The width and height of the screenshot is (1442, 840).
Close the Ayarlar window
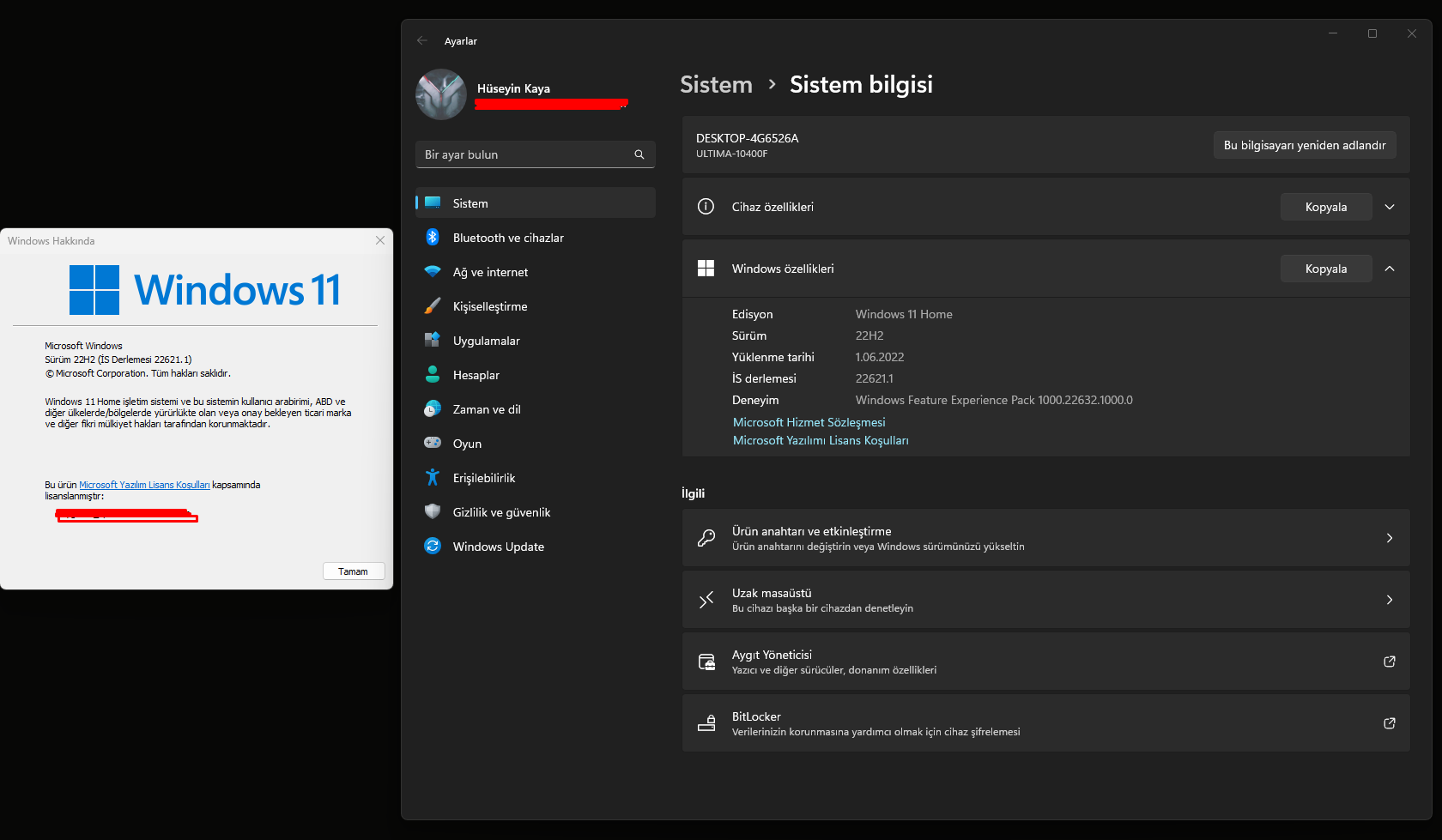[x=1412, y=33]
